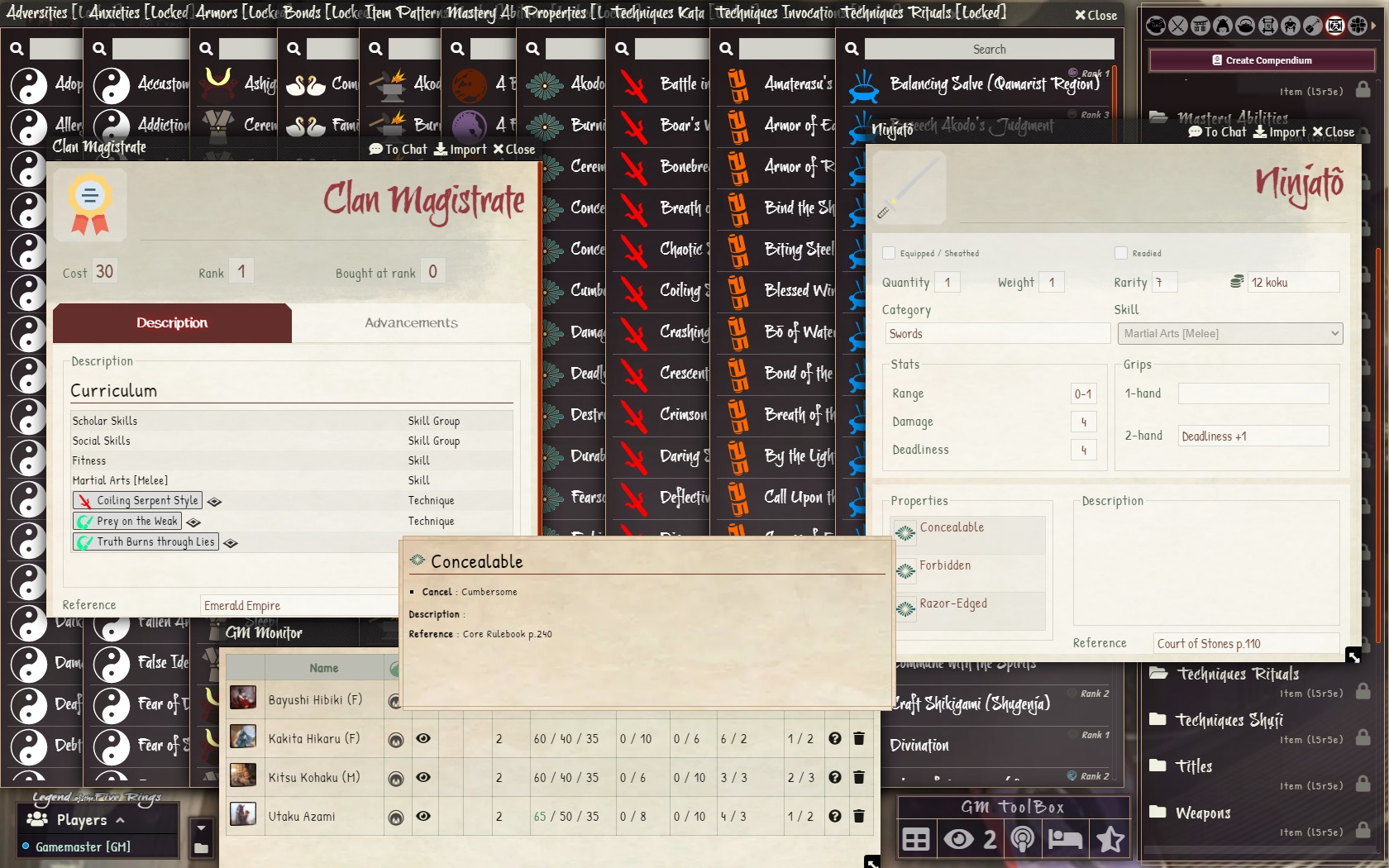This screenshot has width=1389, height=868.
Task: Enable the Readied checkbox
Action: 1121,253
